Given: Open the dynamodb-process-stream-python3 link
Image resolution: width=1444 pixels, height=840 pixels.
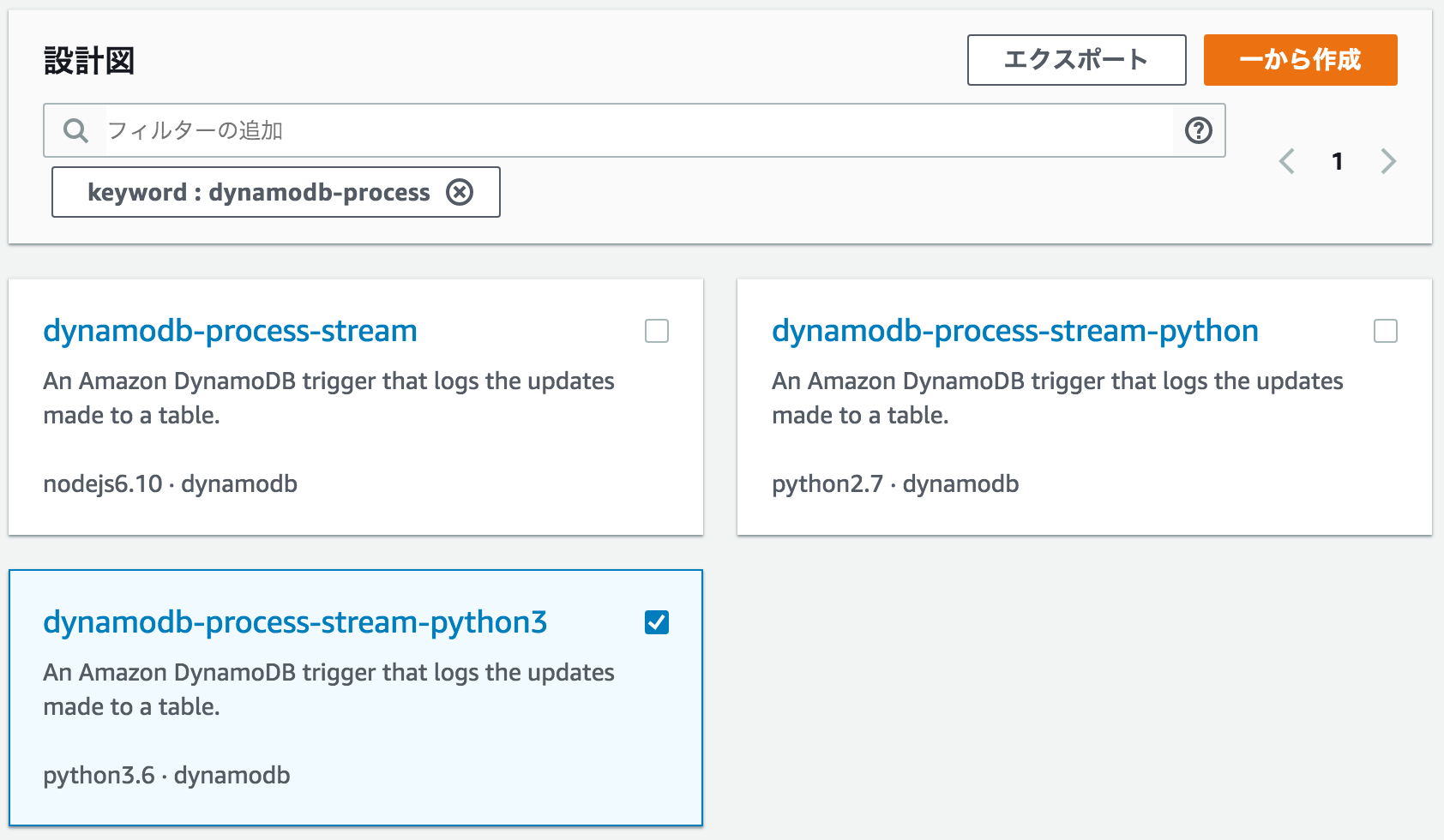Looking at the screenshot, I should pyautogui.click(x=295, y=622).
